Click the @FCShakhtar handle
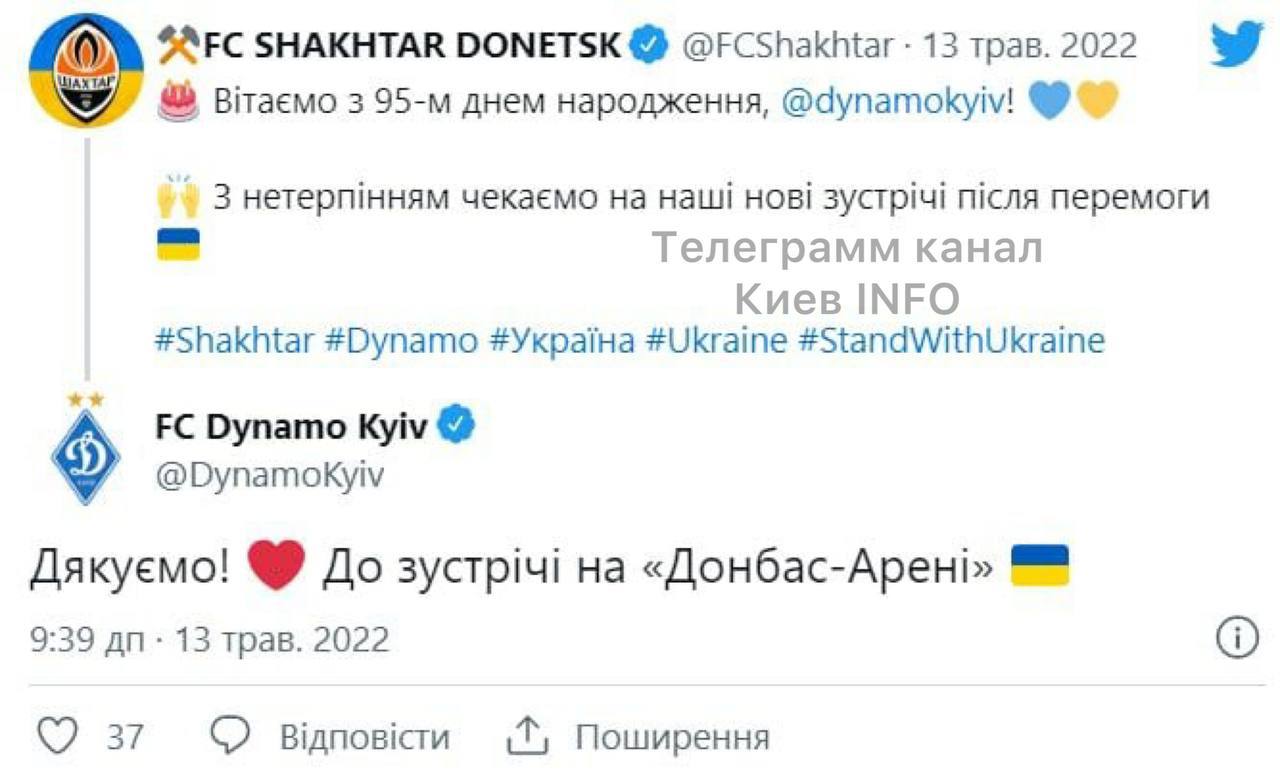This screenshot has height=776, width=1280. click(786, 46)
